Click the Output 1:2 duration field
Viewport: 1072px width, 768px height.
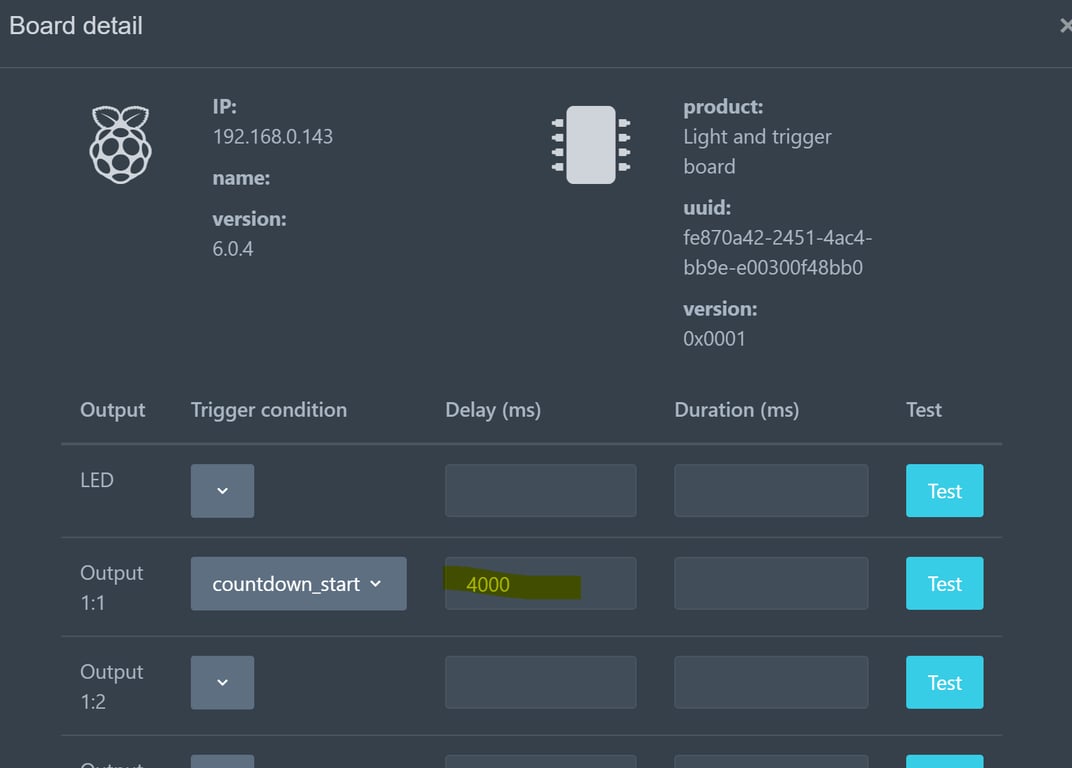[770, 683]
